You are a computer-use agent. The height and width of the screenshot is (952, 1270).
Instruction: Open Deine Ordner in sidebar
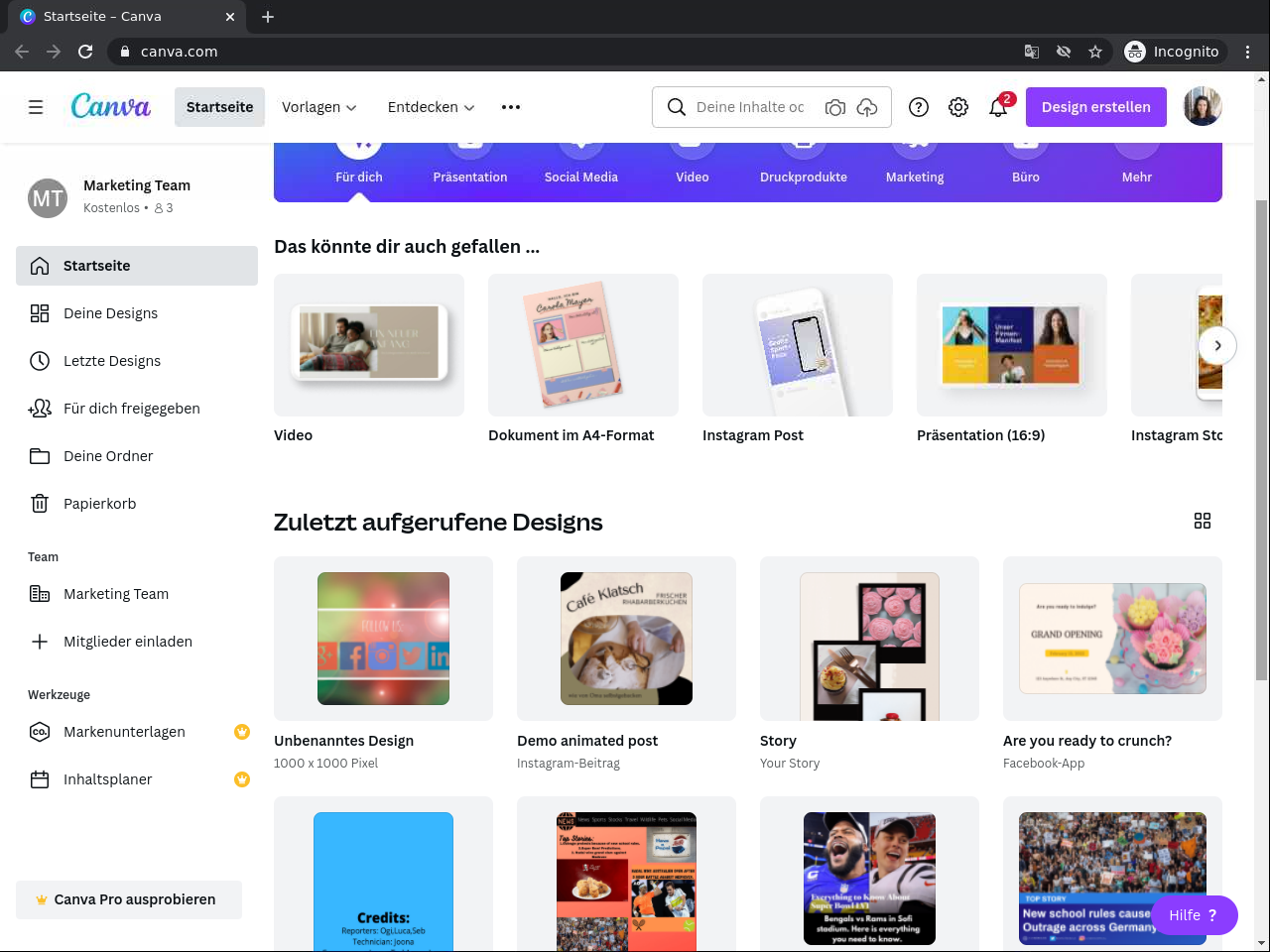(137, 456)
